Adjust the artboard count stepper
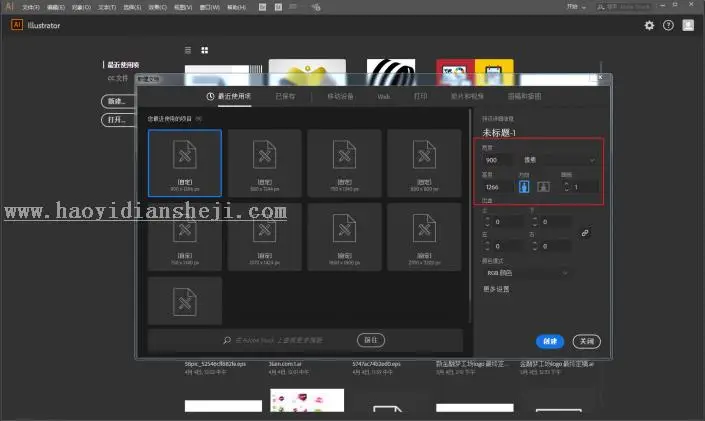Screen dimensions: 705x421 click(566, 187)
